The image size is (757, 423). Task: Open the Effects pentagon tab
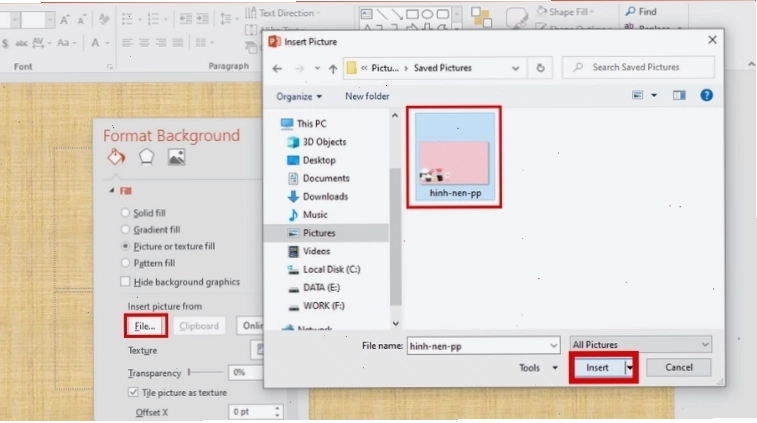pos(146,157)
